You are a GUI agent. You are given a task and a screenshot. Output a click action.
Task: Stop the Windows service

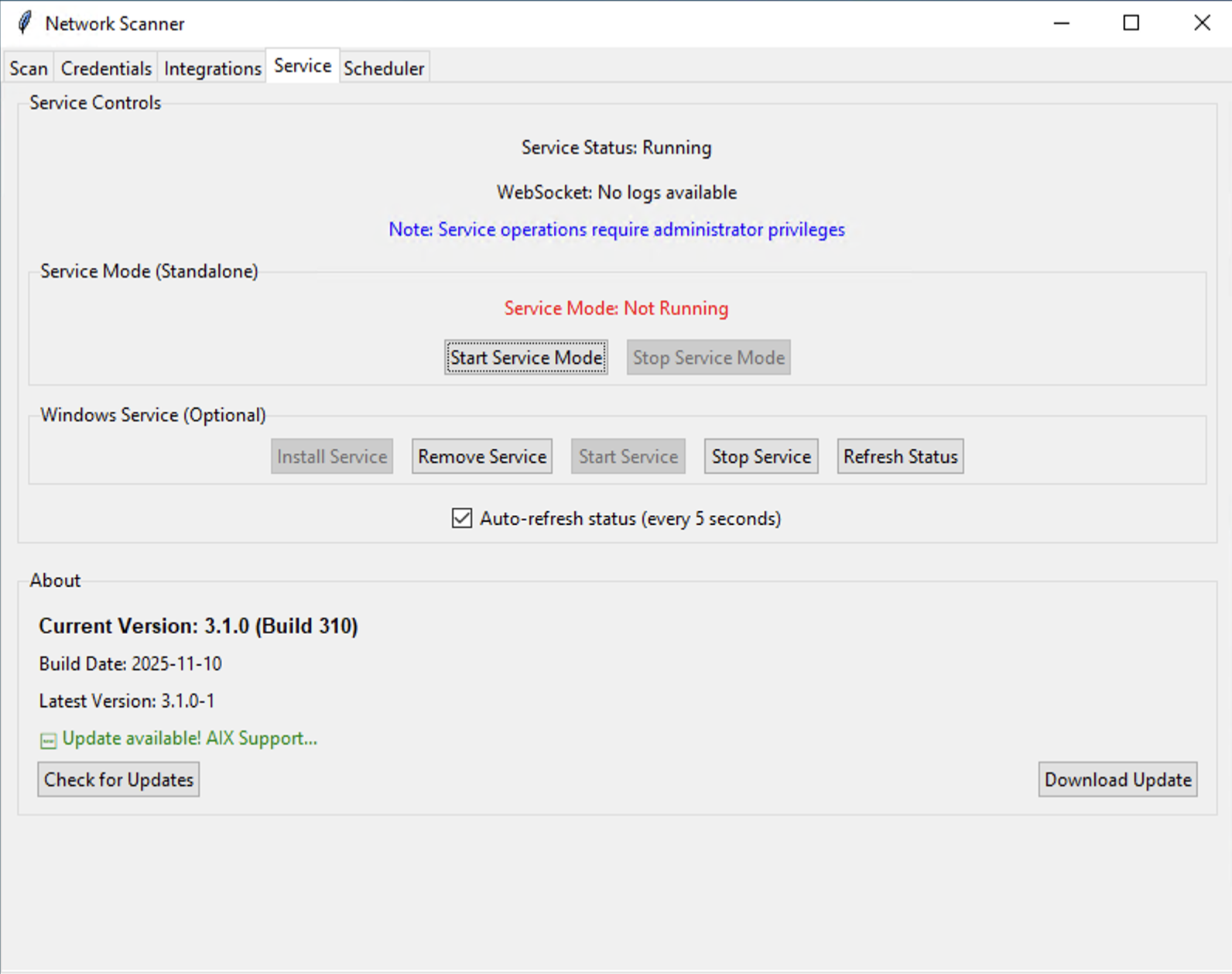pyautogui.click(x=761, y=456)
